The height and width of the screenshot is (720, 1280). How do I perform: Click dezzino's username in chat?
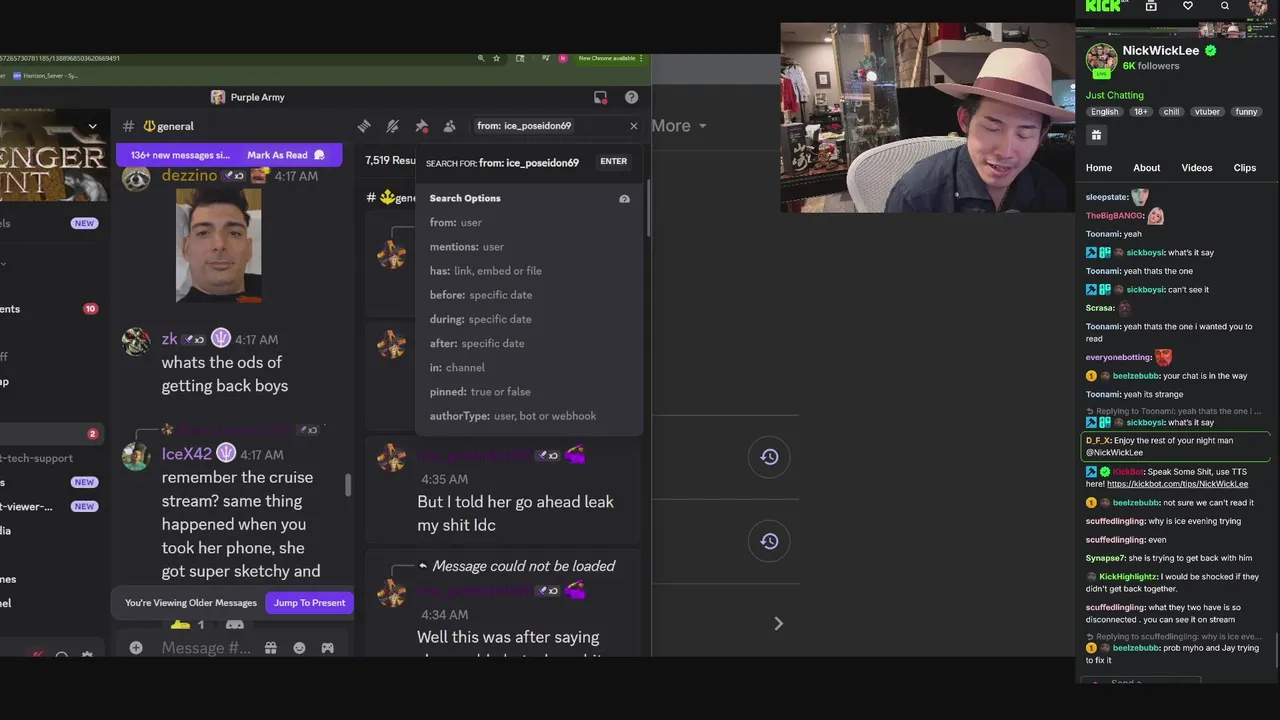tap(189, 175)
